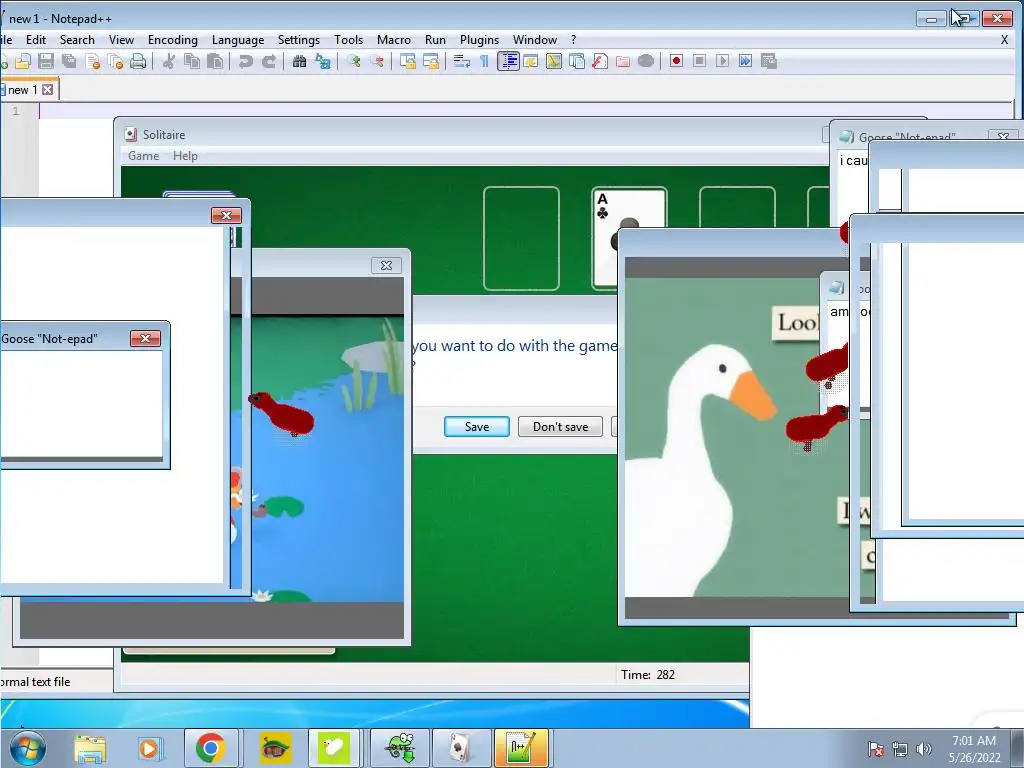Toggle Show All Characters paragraph icon
1024x768 pixels.
pyautogui.click(x=484, y=61)
